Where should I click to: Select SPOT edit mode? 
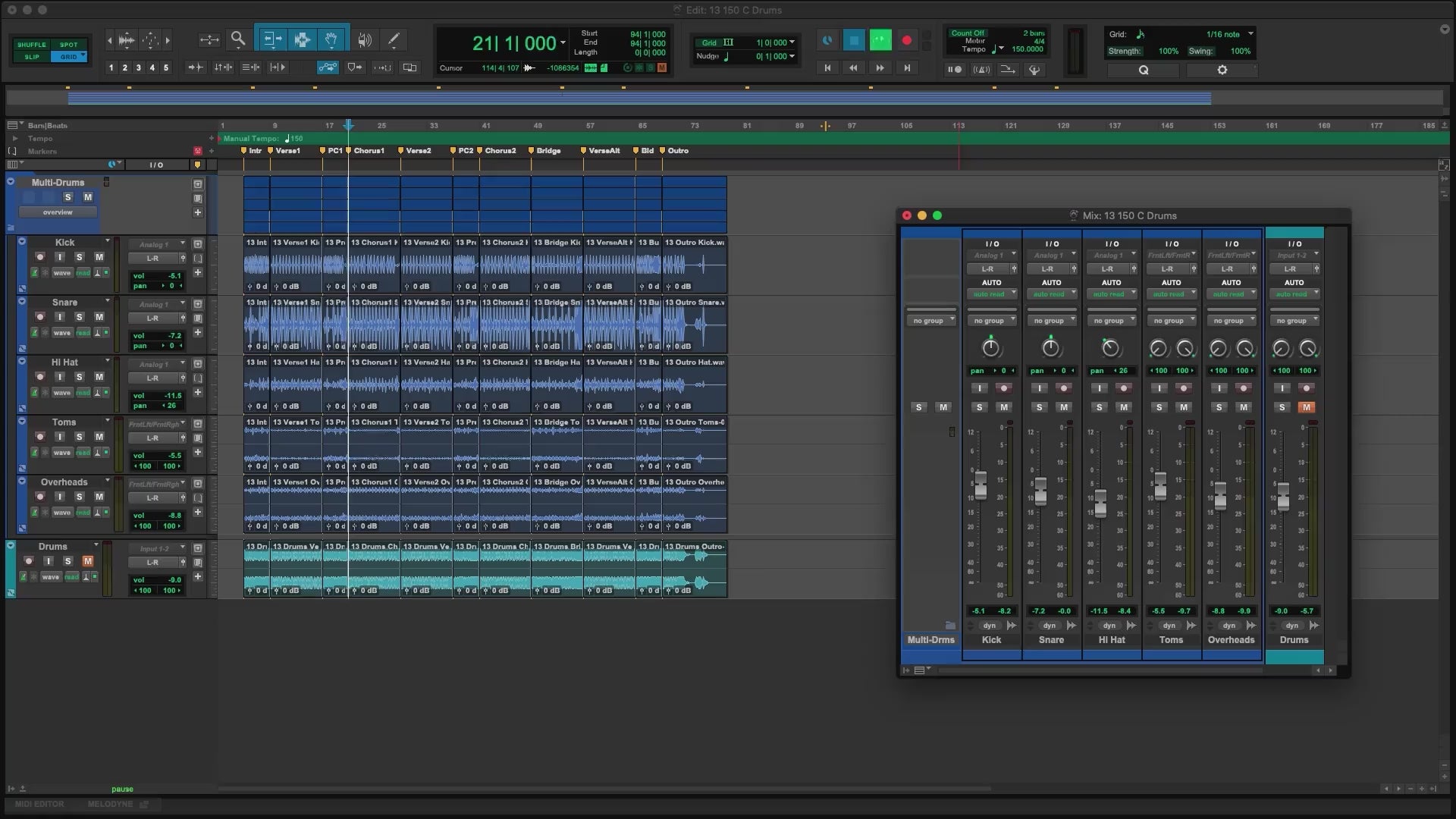(69, 45)
